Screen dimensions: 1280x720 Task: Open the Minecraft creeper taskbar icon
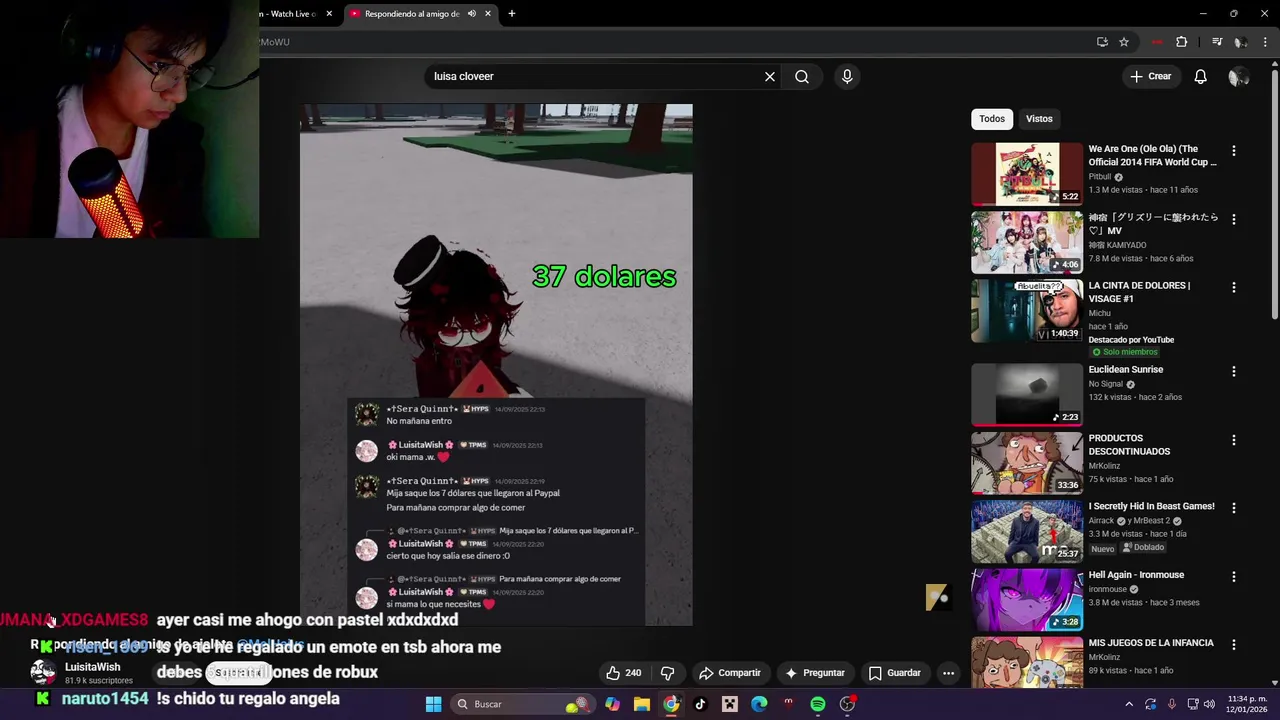730,704
